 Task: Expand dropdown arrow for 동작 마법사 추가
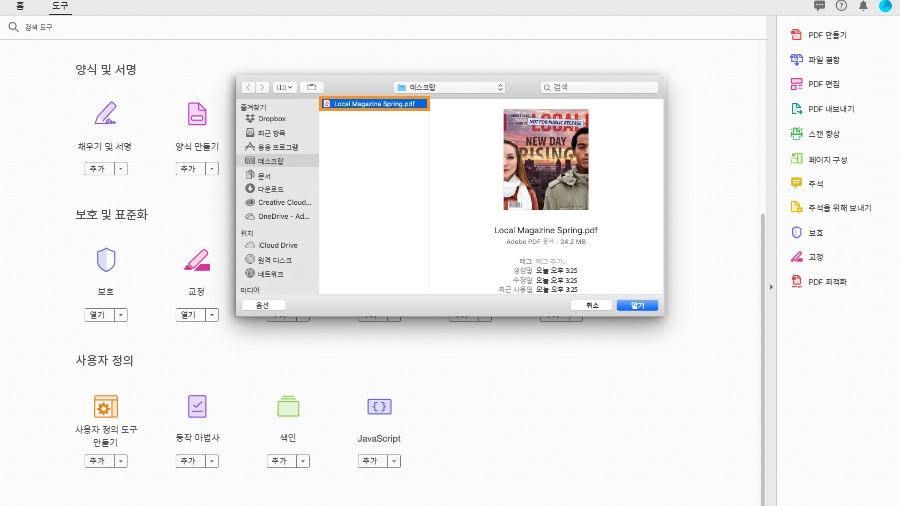pos(212,461)
